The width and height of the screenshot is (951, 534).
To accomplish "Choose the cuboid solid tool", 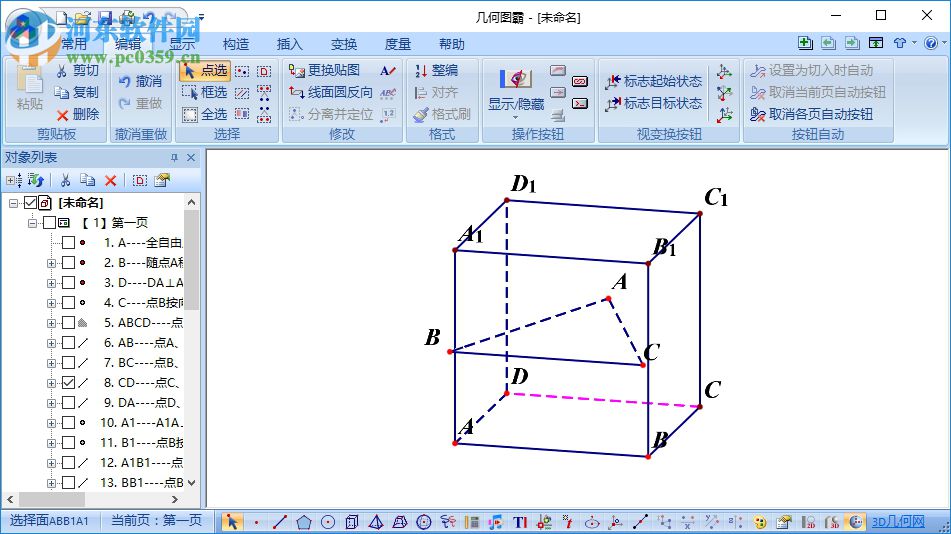I will [x=352, y=522].
